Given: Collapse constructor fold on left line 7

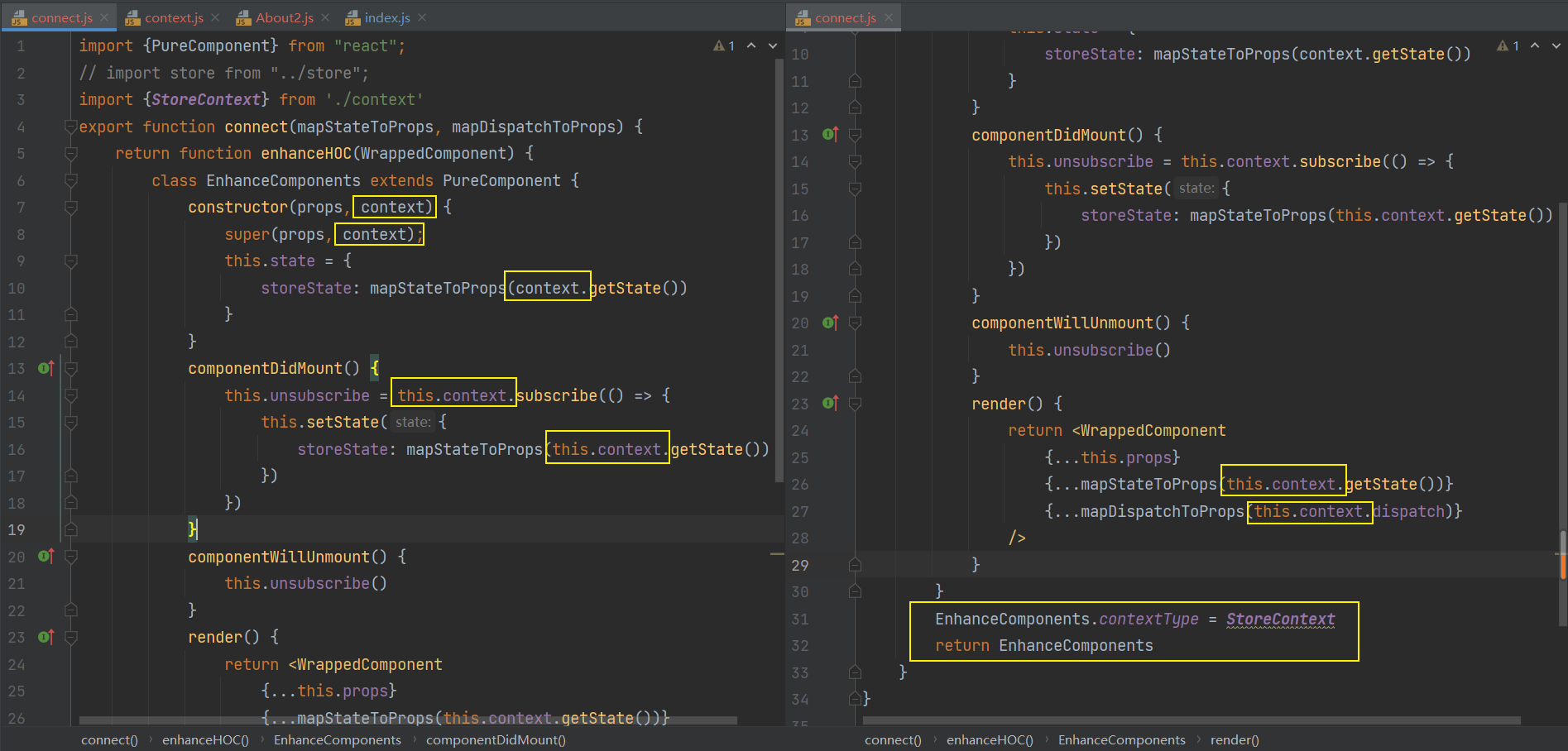Looking at the screenshot, I should click(71, 208).
